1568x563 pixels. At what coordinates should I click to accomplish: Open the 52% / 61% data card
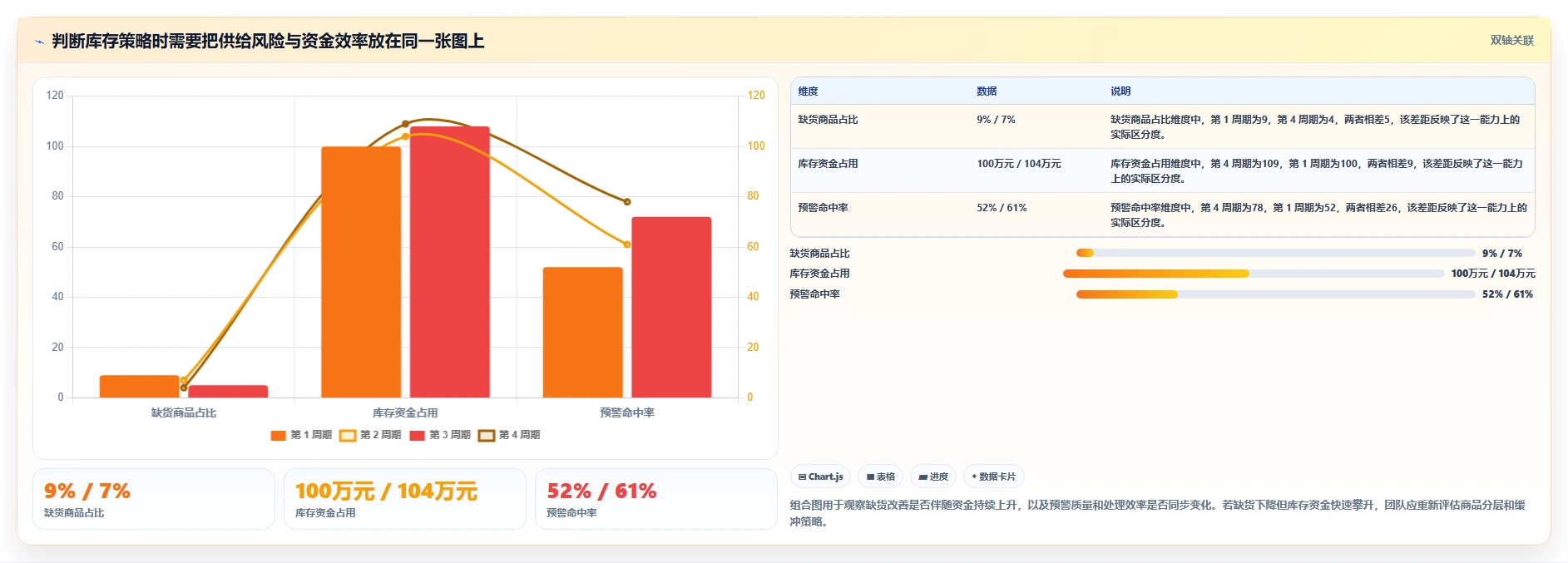[656, 499]
